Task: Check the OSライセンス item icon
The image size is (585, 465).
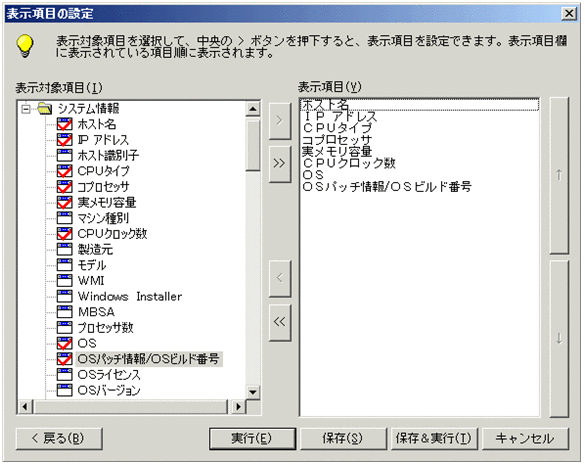Action: (x=65, y=375)
